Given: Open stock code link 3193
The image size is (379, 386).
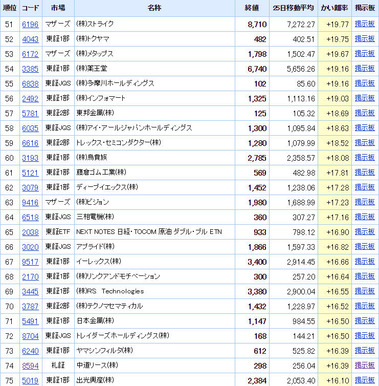Looking at the screenshot, I should point(30,158).
